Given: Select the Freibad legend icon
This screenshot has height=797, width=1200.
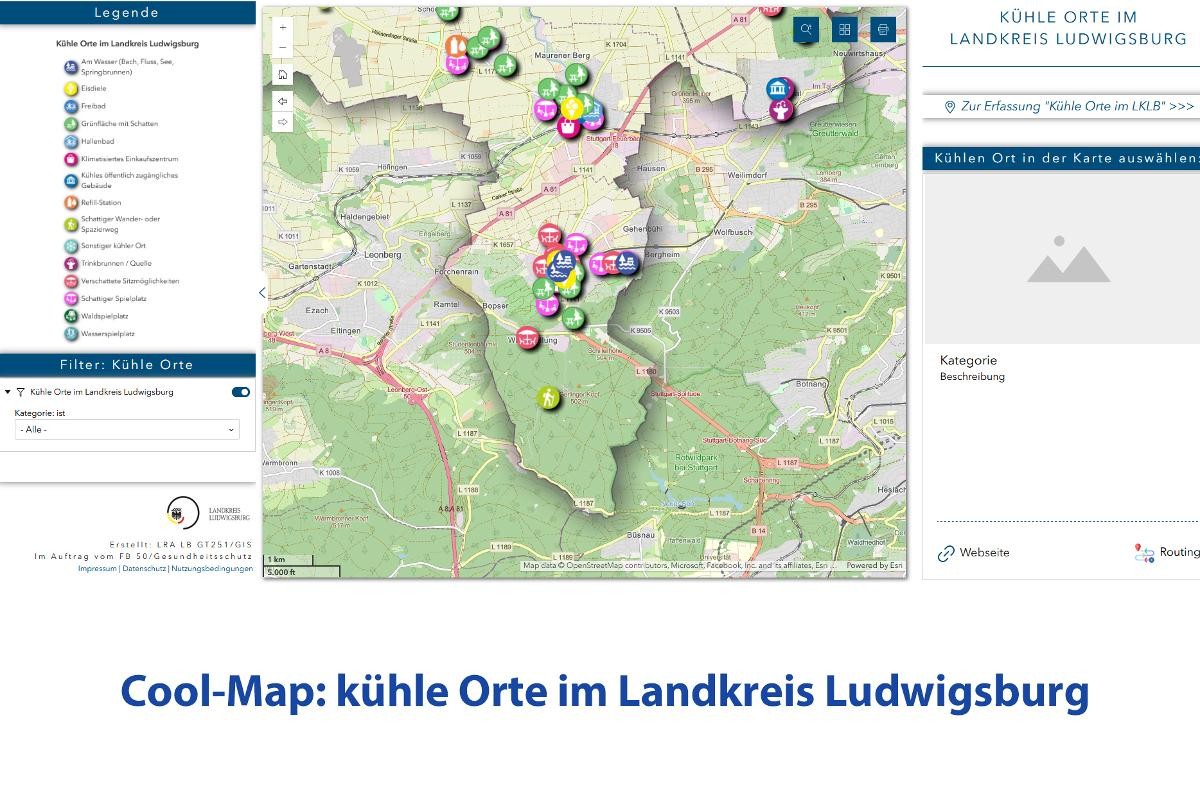Looking at the screenshot, I should [x=70, y=105].
